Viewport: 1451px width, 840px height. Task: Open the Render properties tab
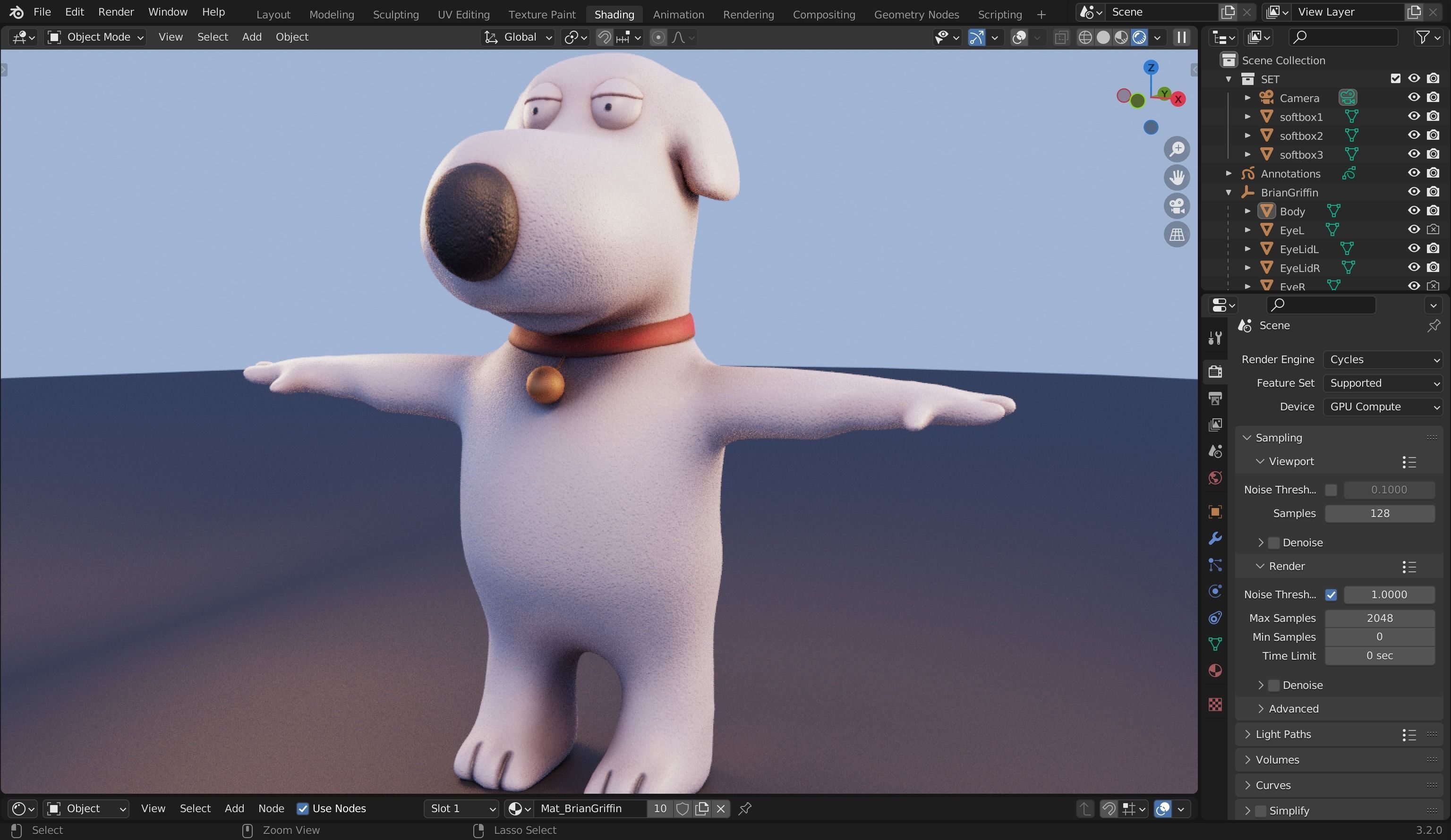1215,371
